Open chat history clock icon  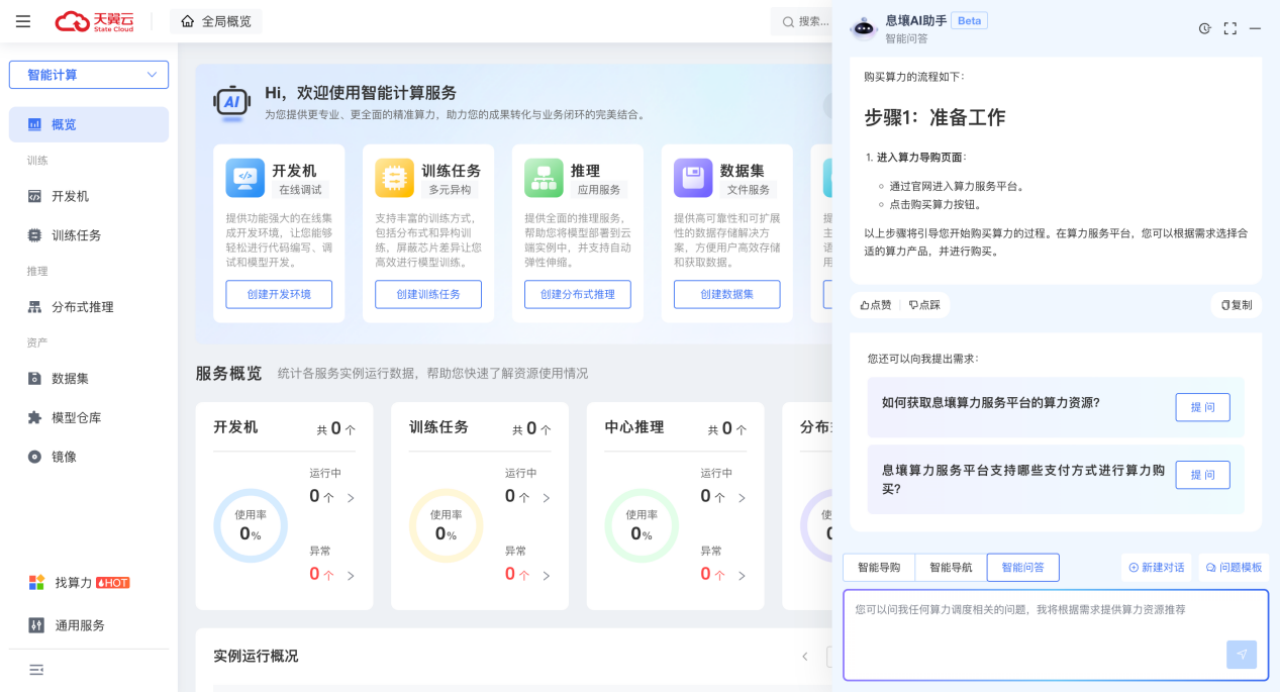(x=1205, y=28)
